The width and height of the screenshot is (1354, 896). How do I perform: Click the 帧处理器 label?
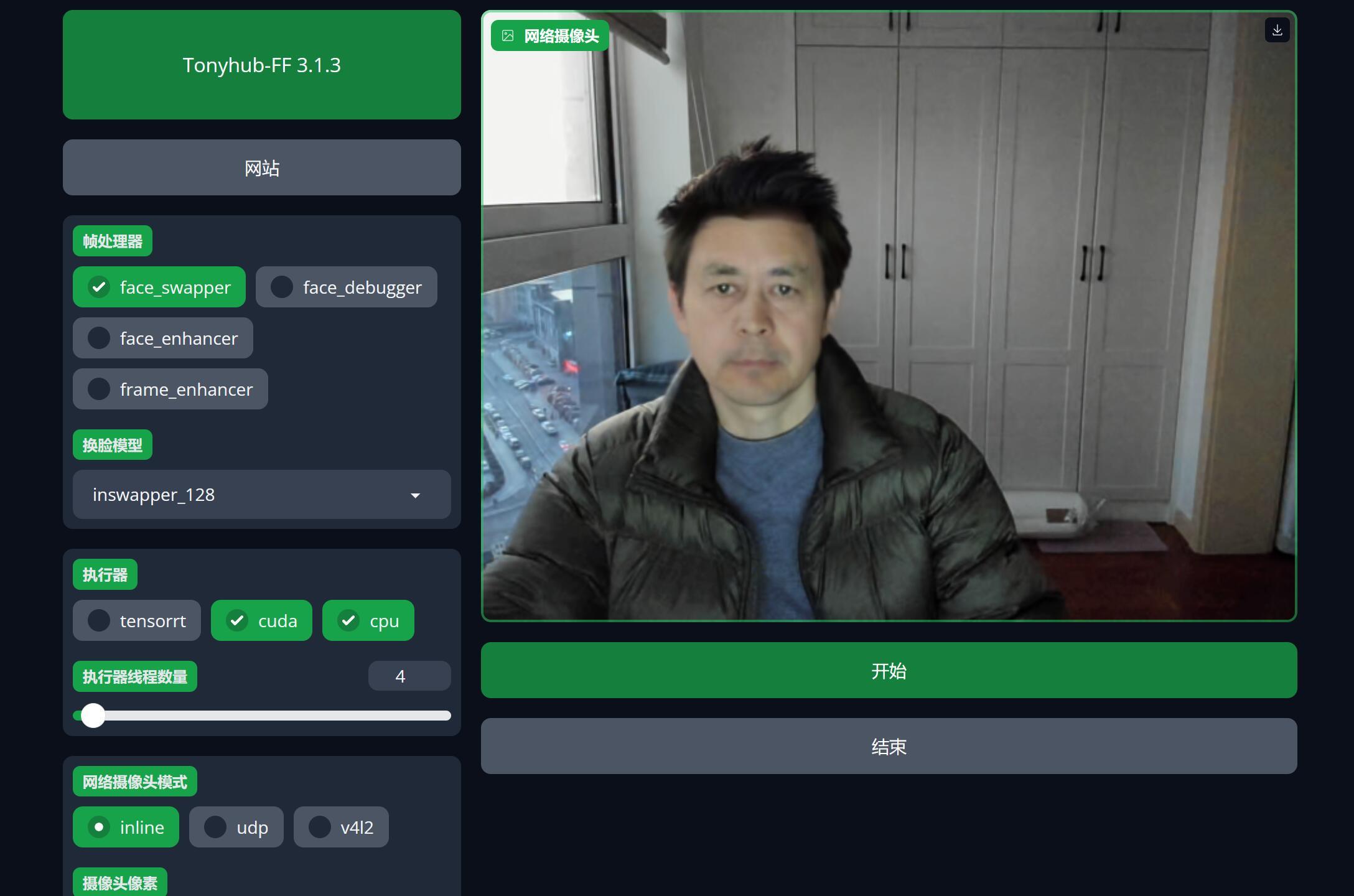pos(113,241)
